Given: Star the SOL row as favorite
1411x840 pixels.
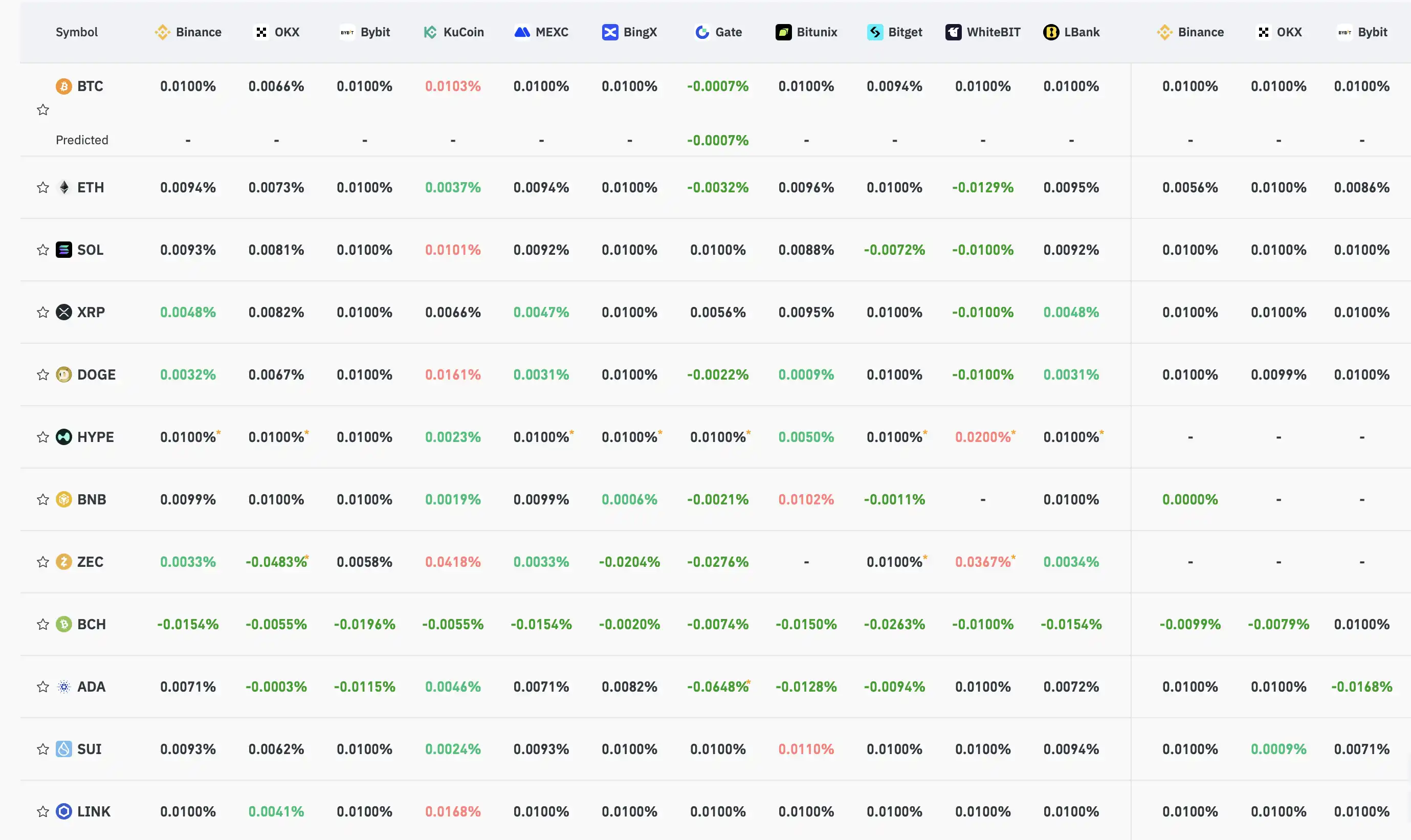Looking at the screenshot, I should (43, 250).
